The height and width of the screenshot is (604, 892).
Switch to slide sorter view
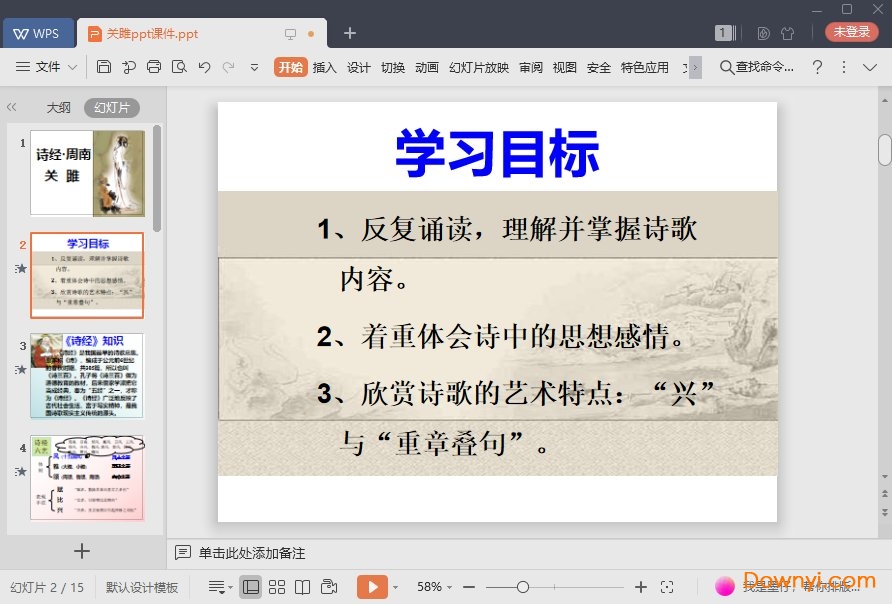[x=277, y=587]
